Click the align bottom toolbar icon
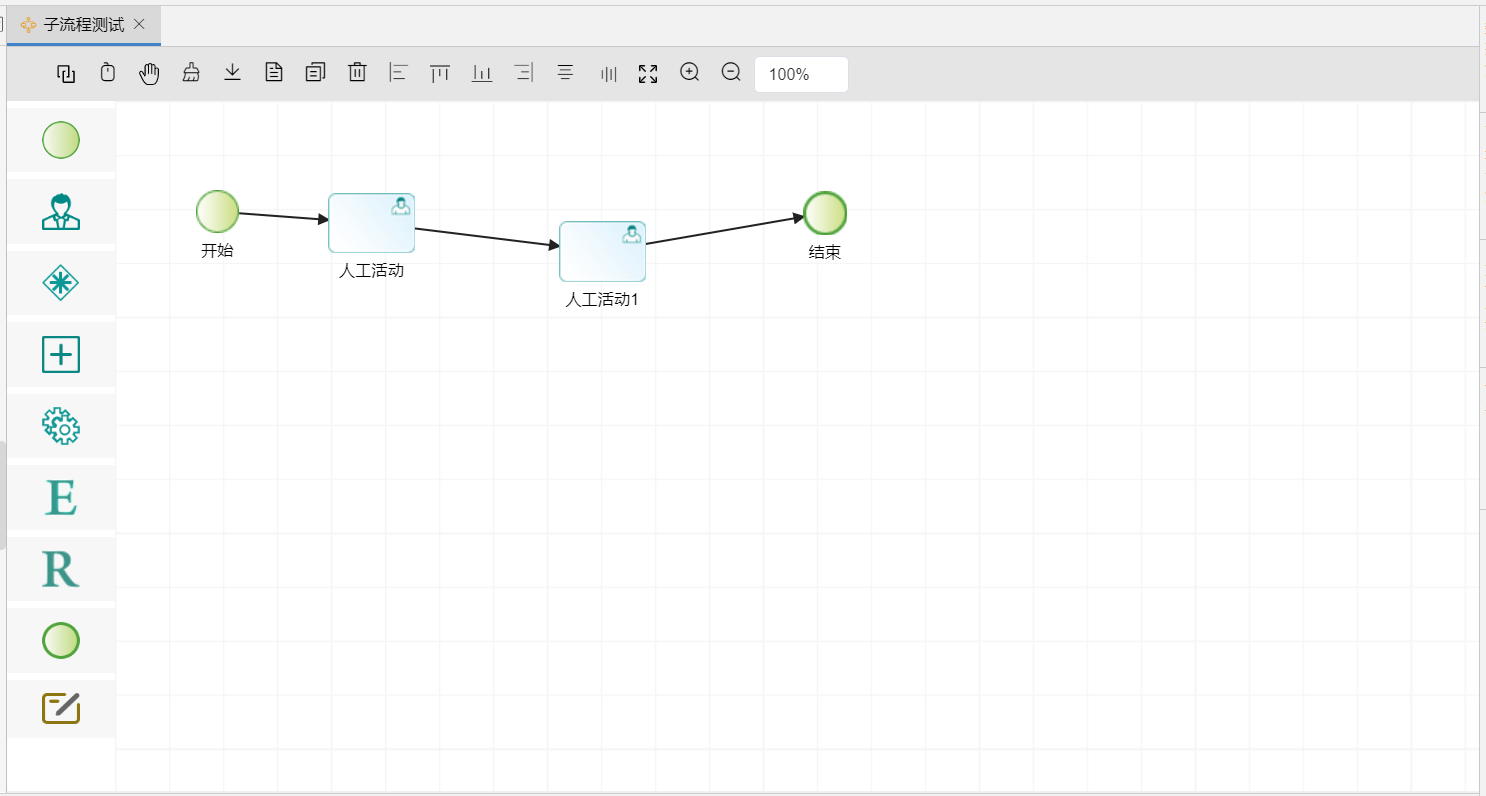Image resolution: width=1486 pixels, height=796 pixels. click(482, 73)
